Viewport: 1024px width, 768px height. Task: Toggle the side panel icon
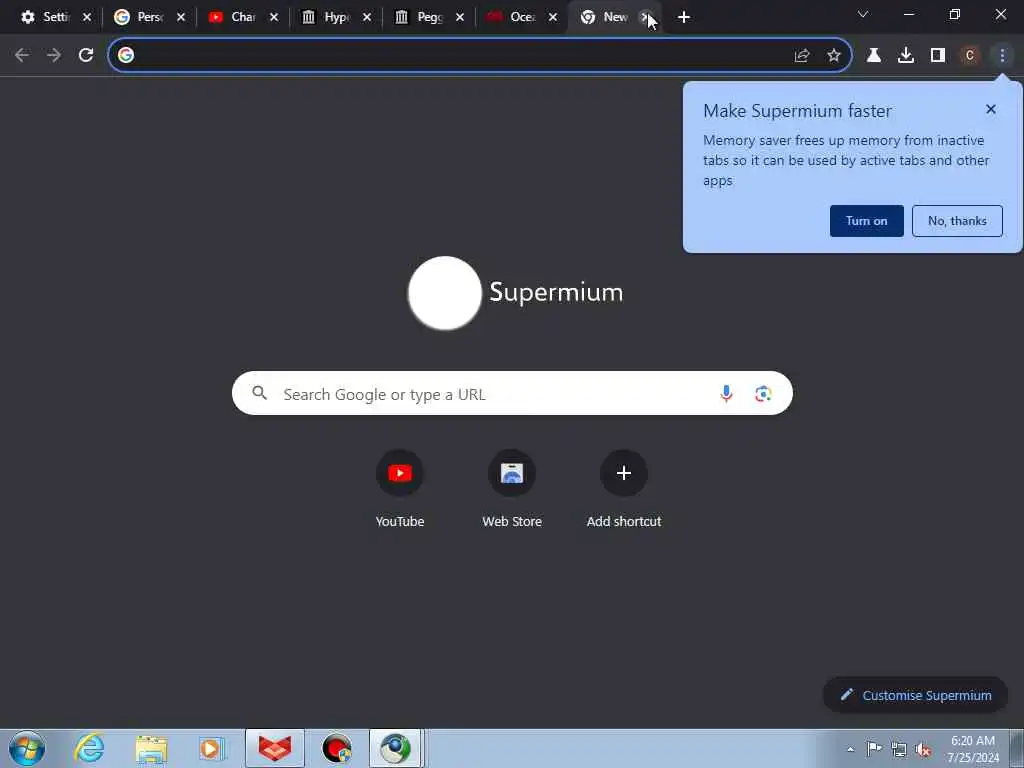(938, 56)
